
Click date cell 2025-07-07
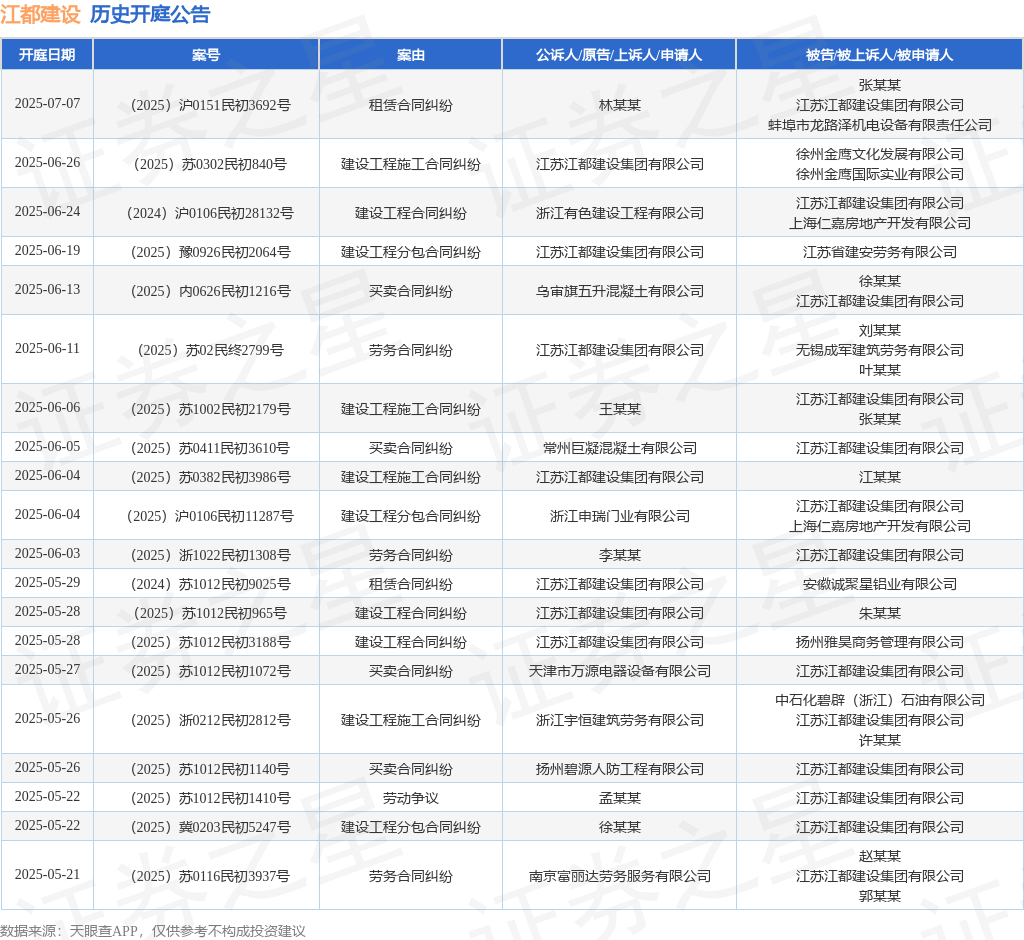tap(47, 104)
